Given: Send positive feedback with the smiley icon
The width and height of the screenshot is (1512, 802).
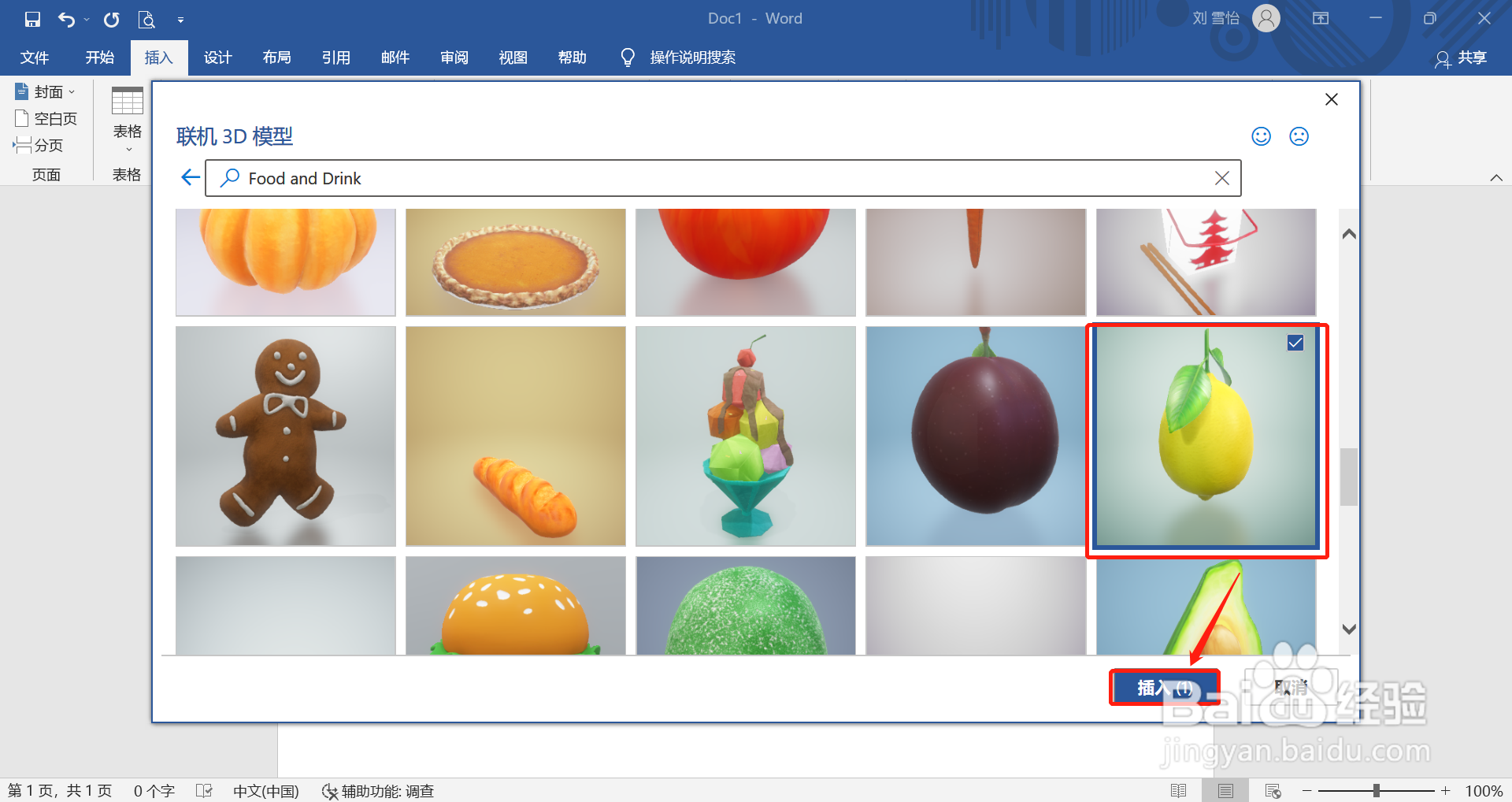Looking at the screenshot, I should click(x=1260, y=136).
